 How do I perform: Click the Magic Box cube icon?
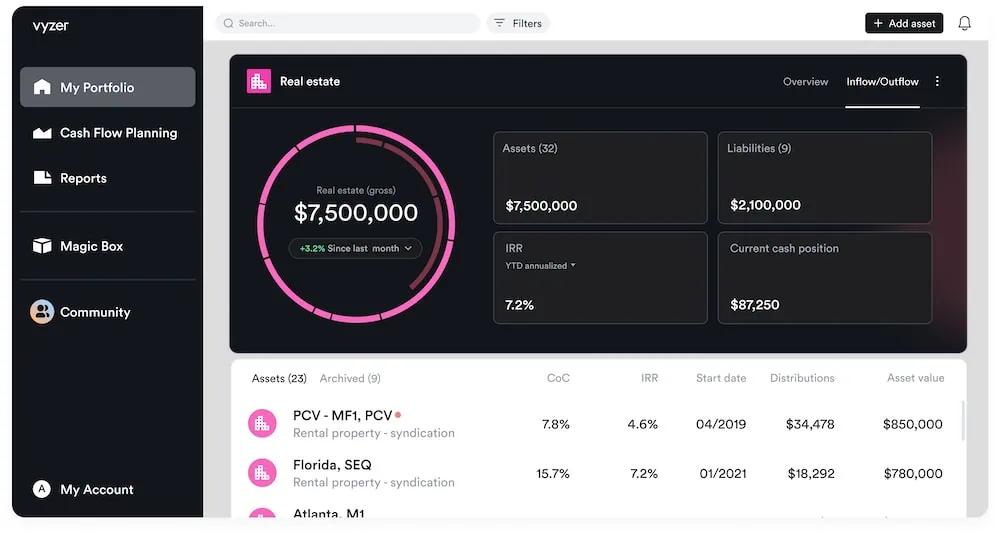tap(42, 246)
